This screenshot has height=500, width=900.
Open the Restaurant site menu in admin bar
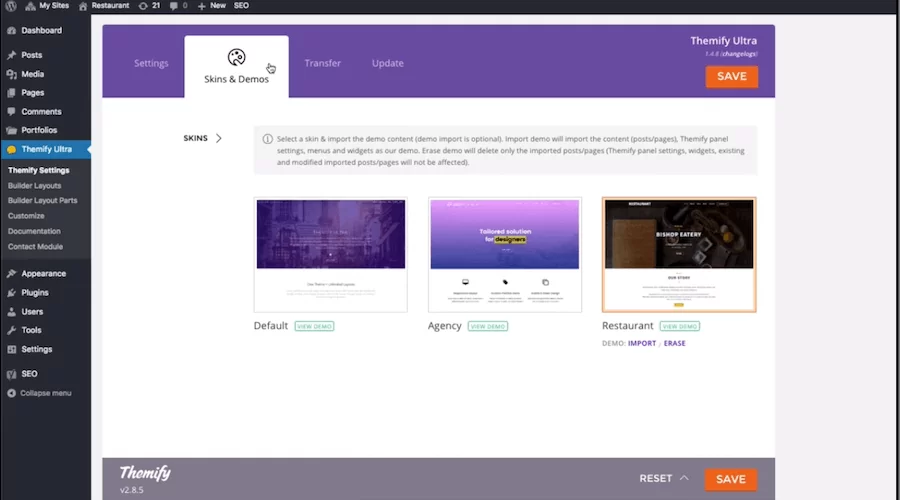pyautogui.click(x=104, y=6)
